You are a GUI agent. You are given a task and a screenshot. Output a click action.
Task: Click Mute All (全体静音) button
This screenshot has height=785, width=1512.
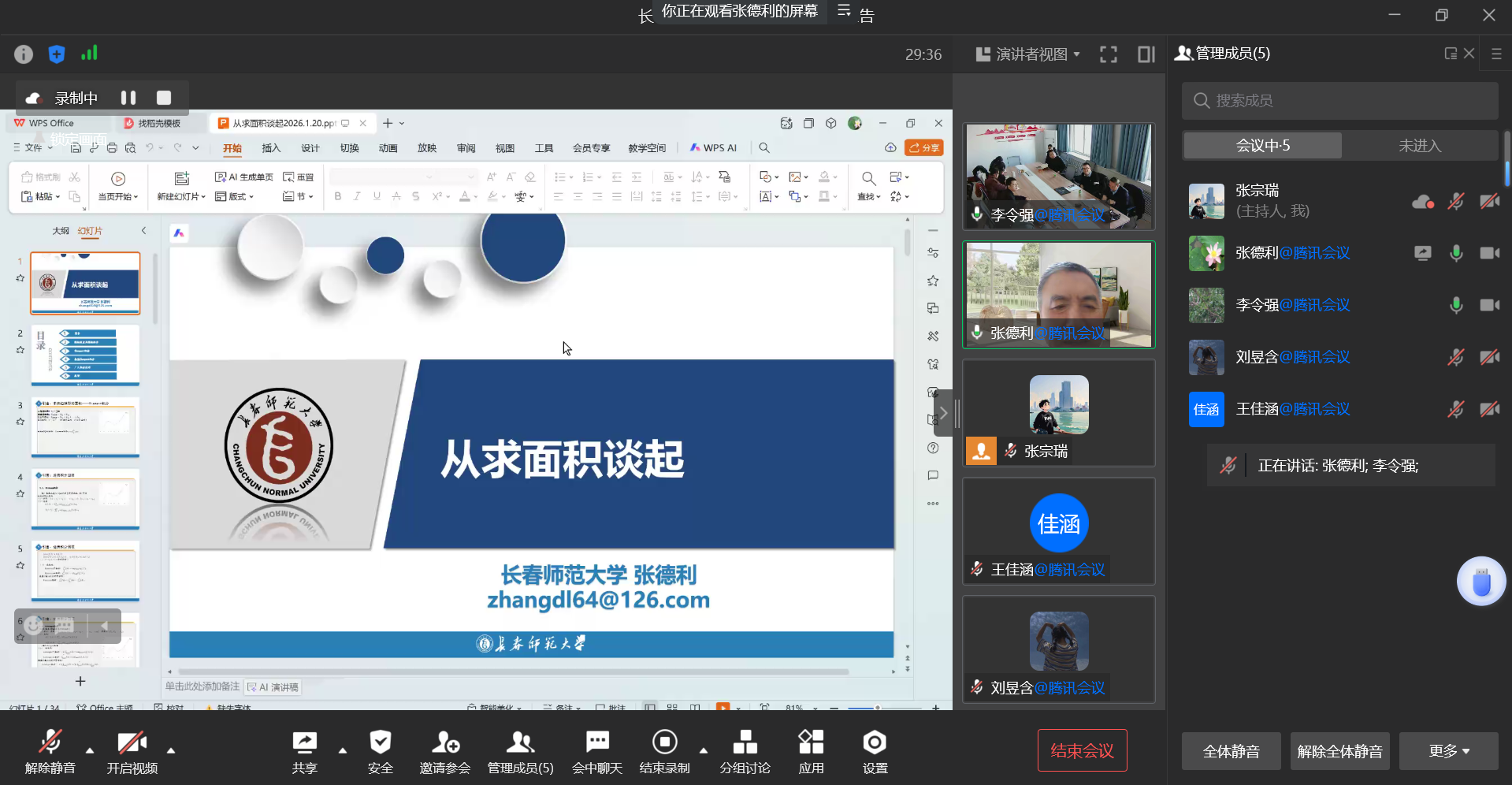pos(1231,751)
